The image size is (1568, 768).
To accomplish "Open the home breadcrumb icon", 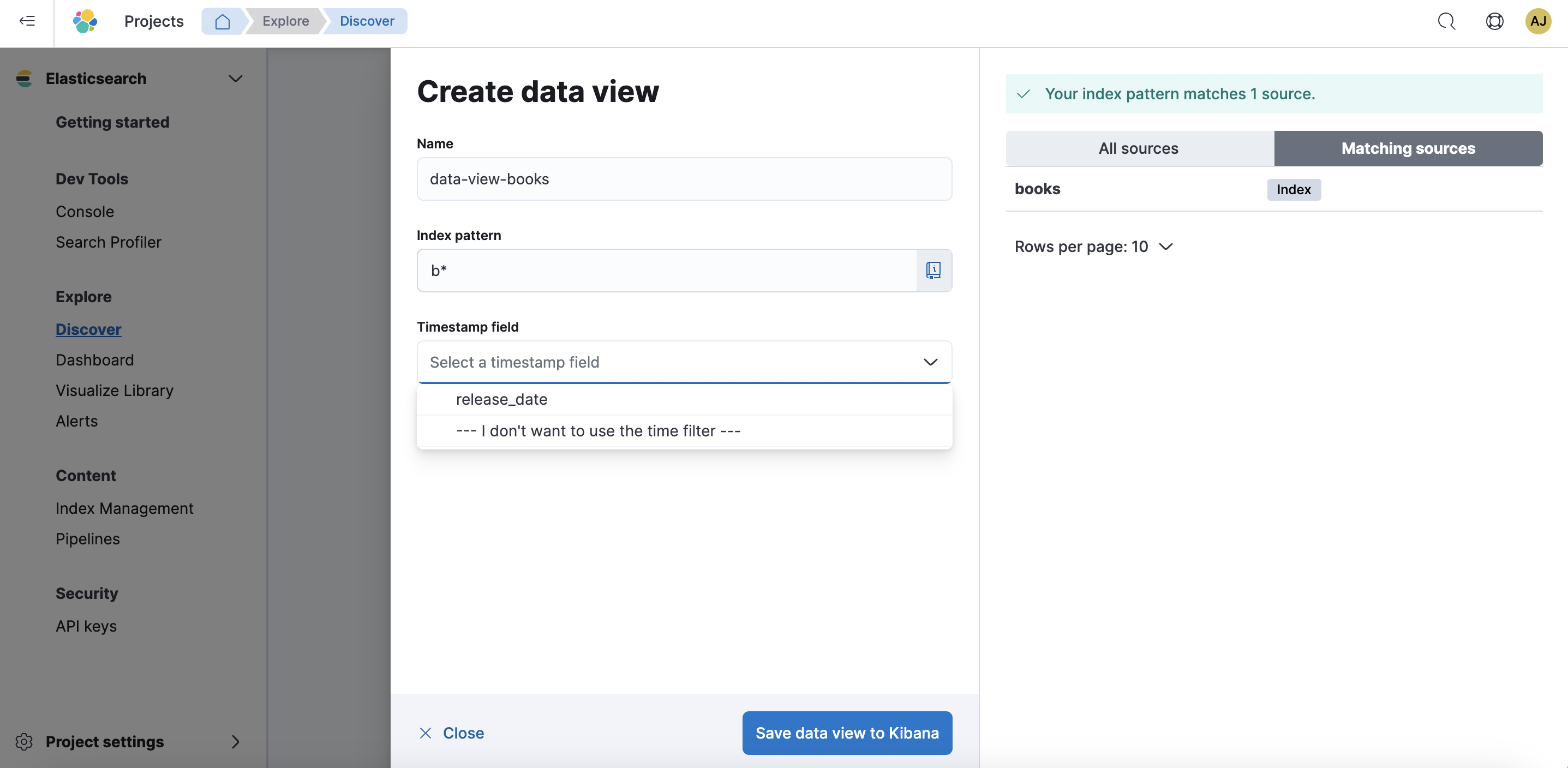I will (x=222, y=21).
